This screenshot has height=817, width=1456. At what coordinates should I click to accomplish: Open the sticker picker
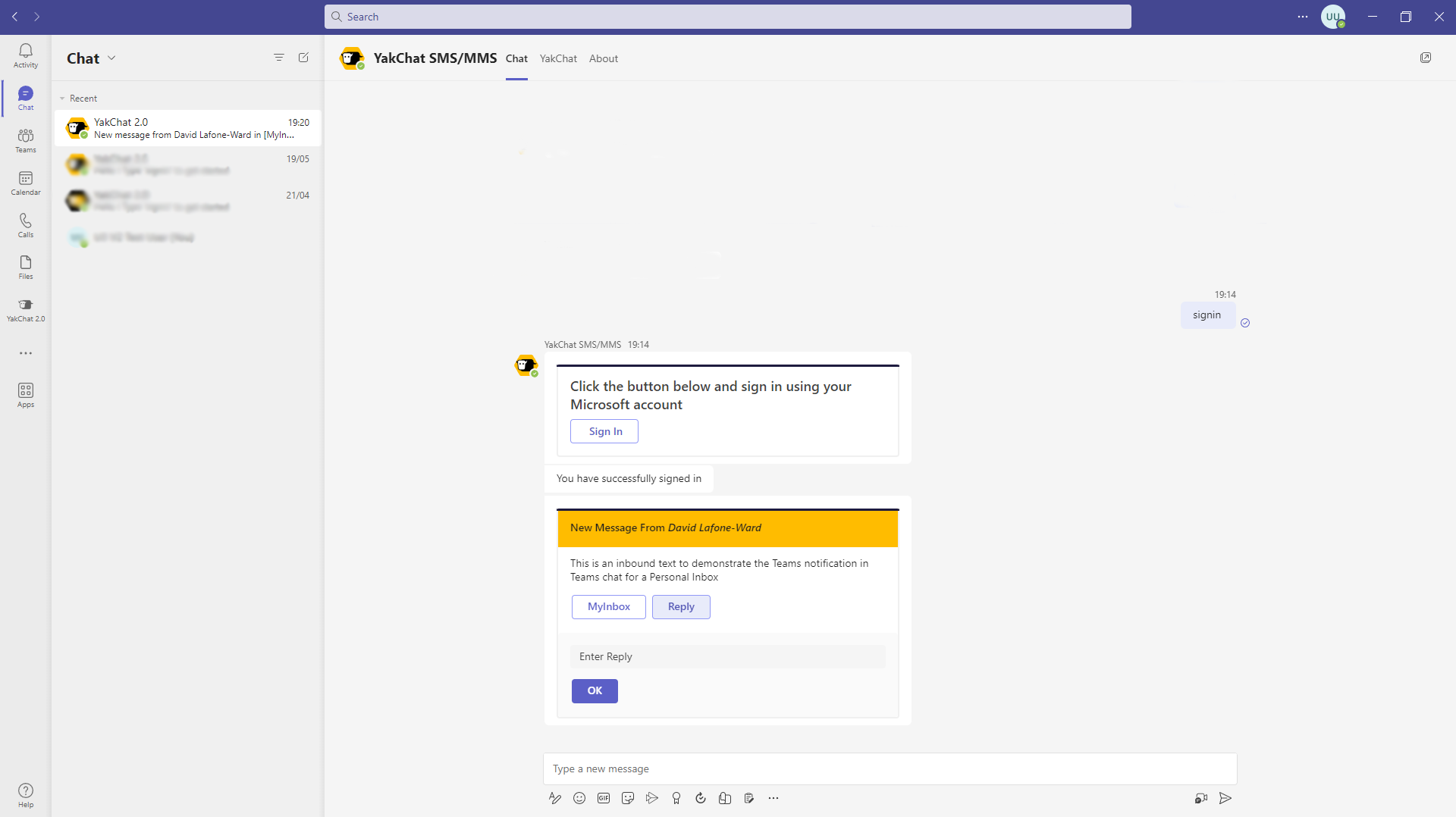click(628, 798)
